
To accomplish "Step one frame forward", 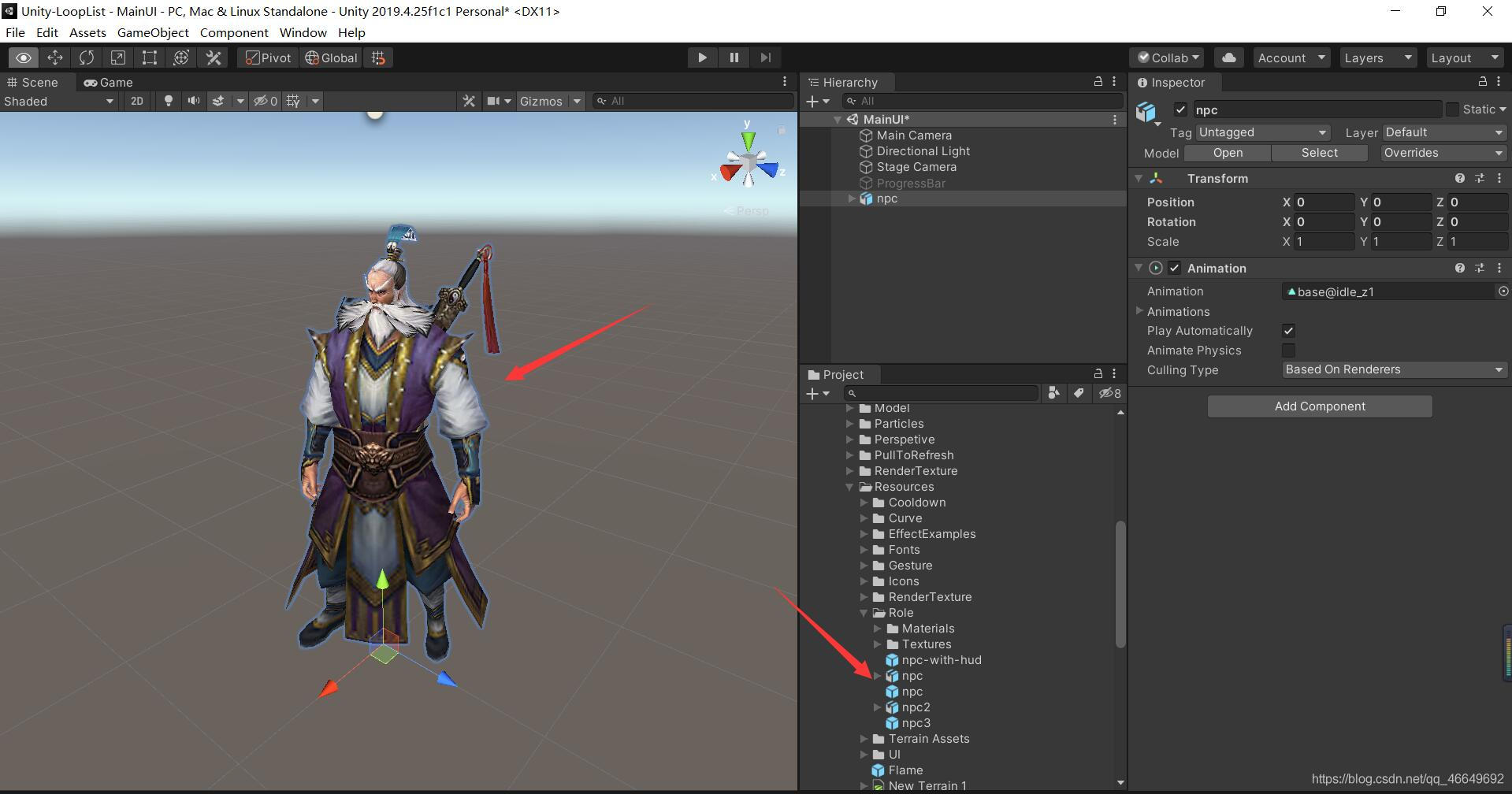I will pos(765,58).
